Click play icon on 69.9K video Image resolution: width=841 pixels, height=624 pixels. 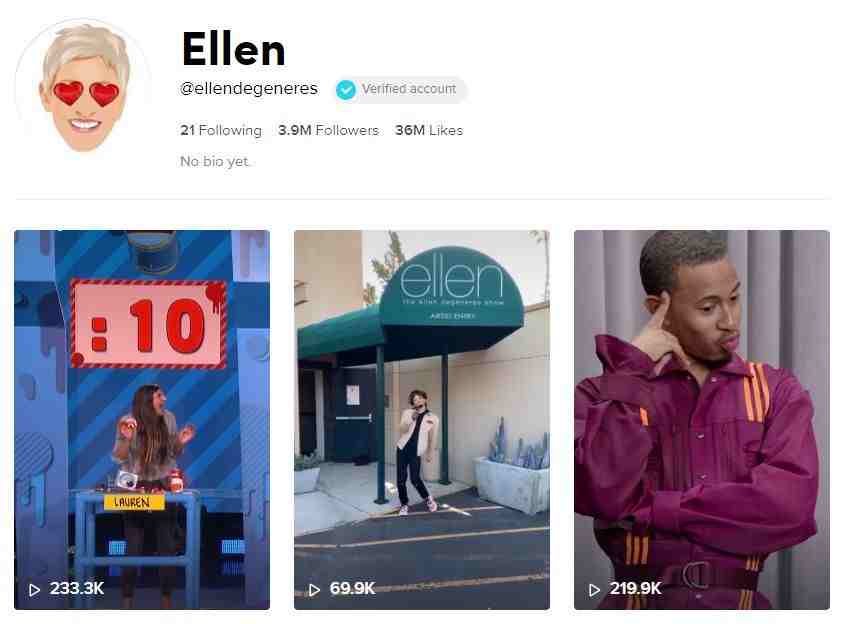[x=314, y=590]
